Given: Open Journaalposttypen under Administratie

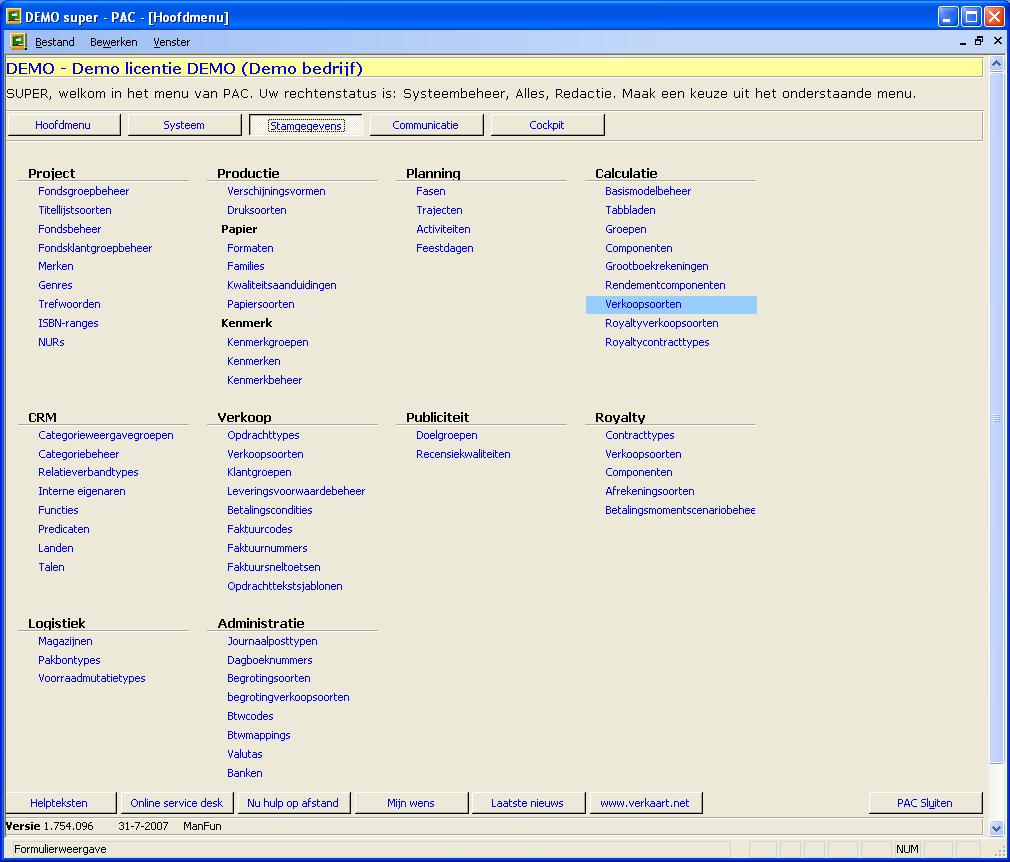Looking at the screenshot, I should pyautogui.click(x=272, y=642).
